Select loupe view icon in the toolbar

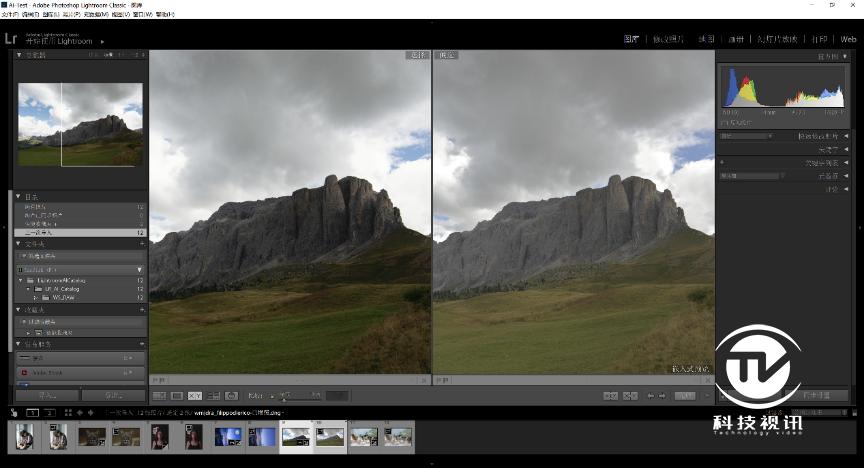pos(177,396)
